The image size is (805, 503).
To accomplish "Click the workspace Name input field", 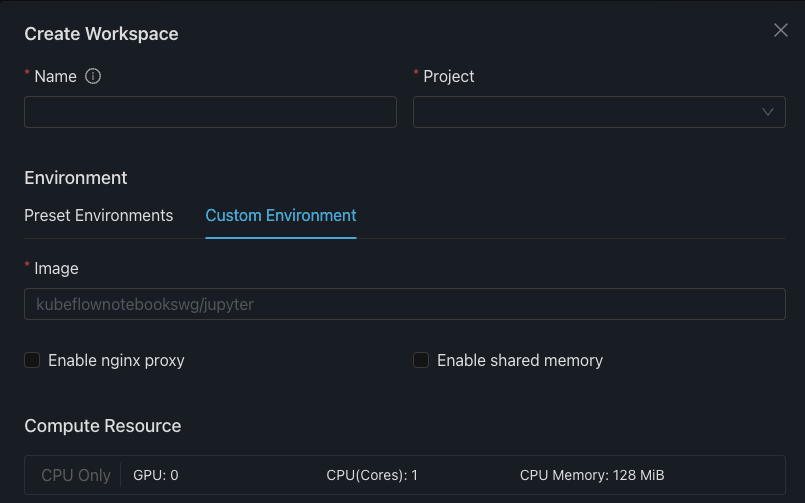I will 210,112.
